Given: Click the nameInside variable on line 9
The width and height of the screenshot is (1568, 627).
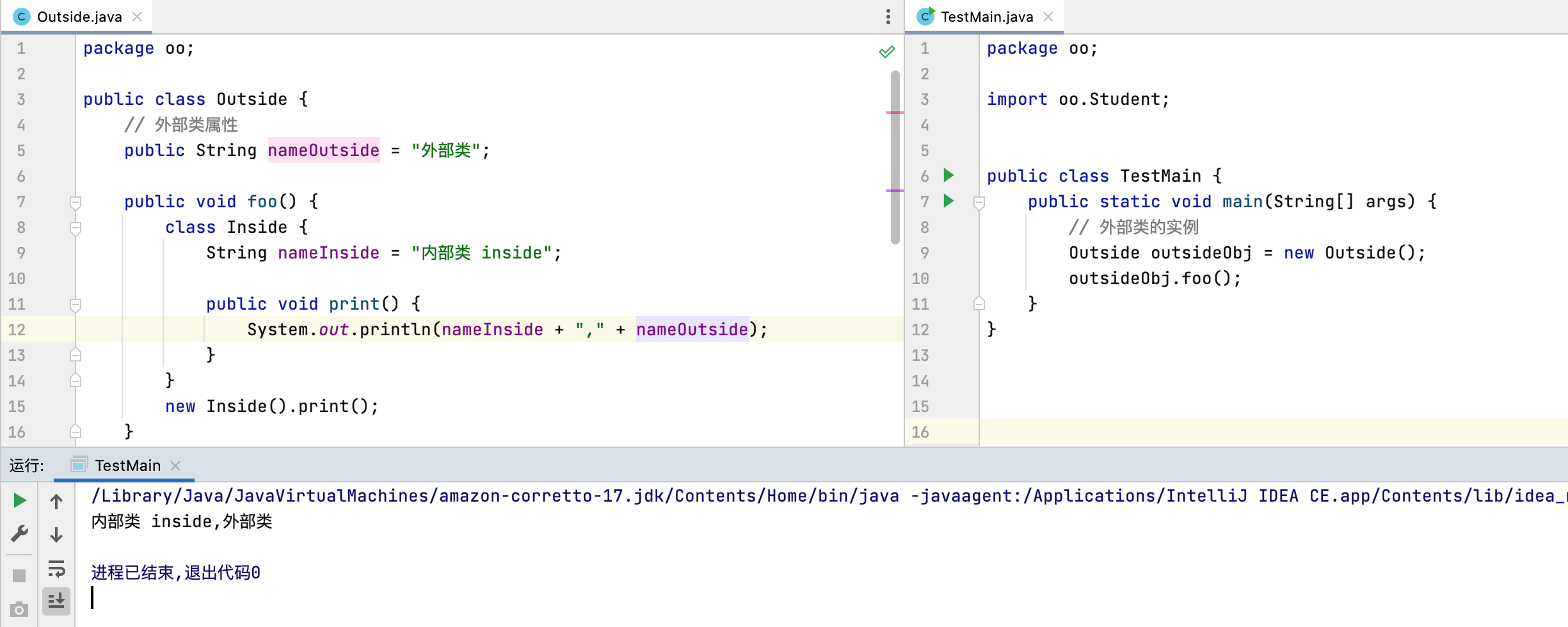Looking at the screenshot, I should [328, 253].
